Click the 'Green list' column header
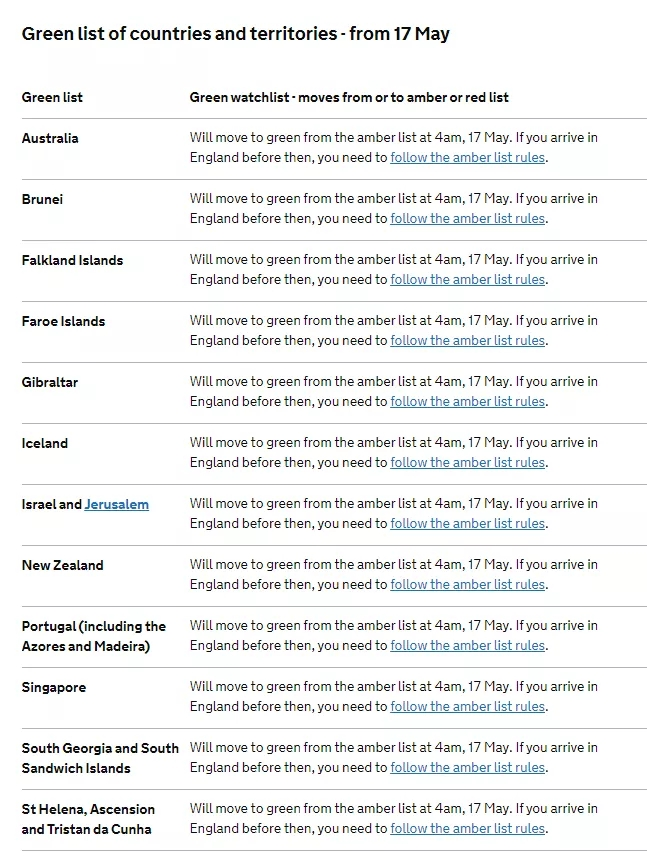This screenshot has height=857, width=647. [x=52, y=97]
